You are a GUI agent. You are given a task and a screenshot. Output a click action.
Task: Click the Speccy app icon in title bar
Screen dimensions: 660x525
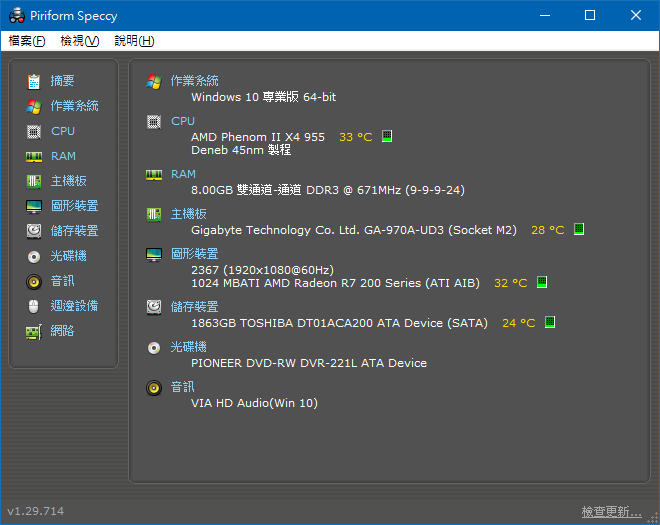(17, 16)
